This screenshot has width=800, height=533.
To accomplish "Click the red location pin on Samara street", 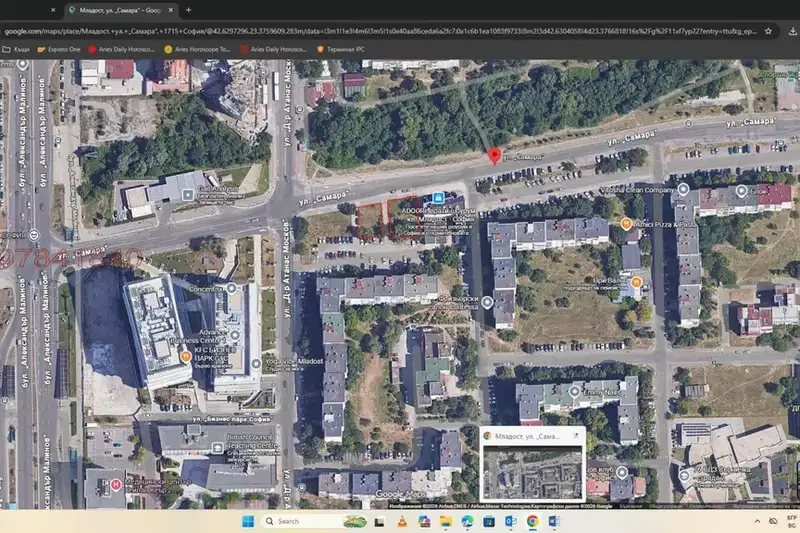I will [x=494, y=156].
